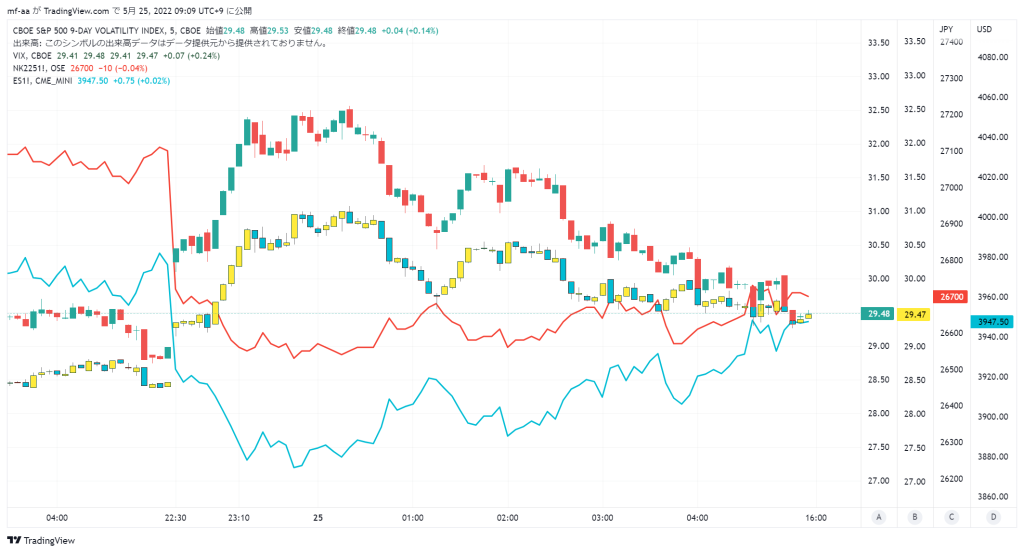This screenshot has height=553, width=1024.
Task: Click the +0.04 (+0.14%) change value
Action: click(x=410, y=31)
